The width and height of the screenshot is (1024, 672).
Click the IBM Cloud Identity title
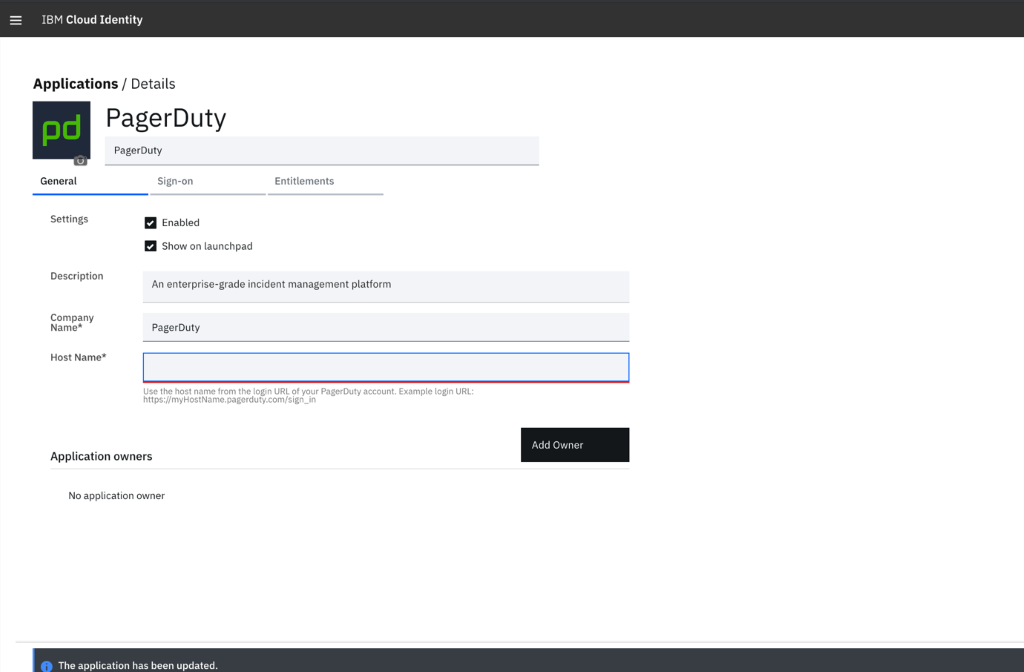(92, 20)
